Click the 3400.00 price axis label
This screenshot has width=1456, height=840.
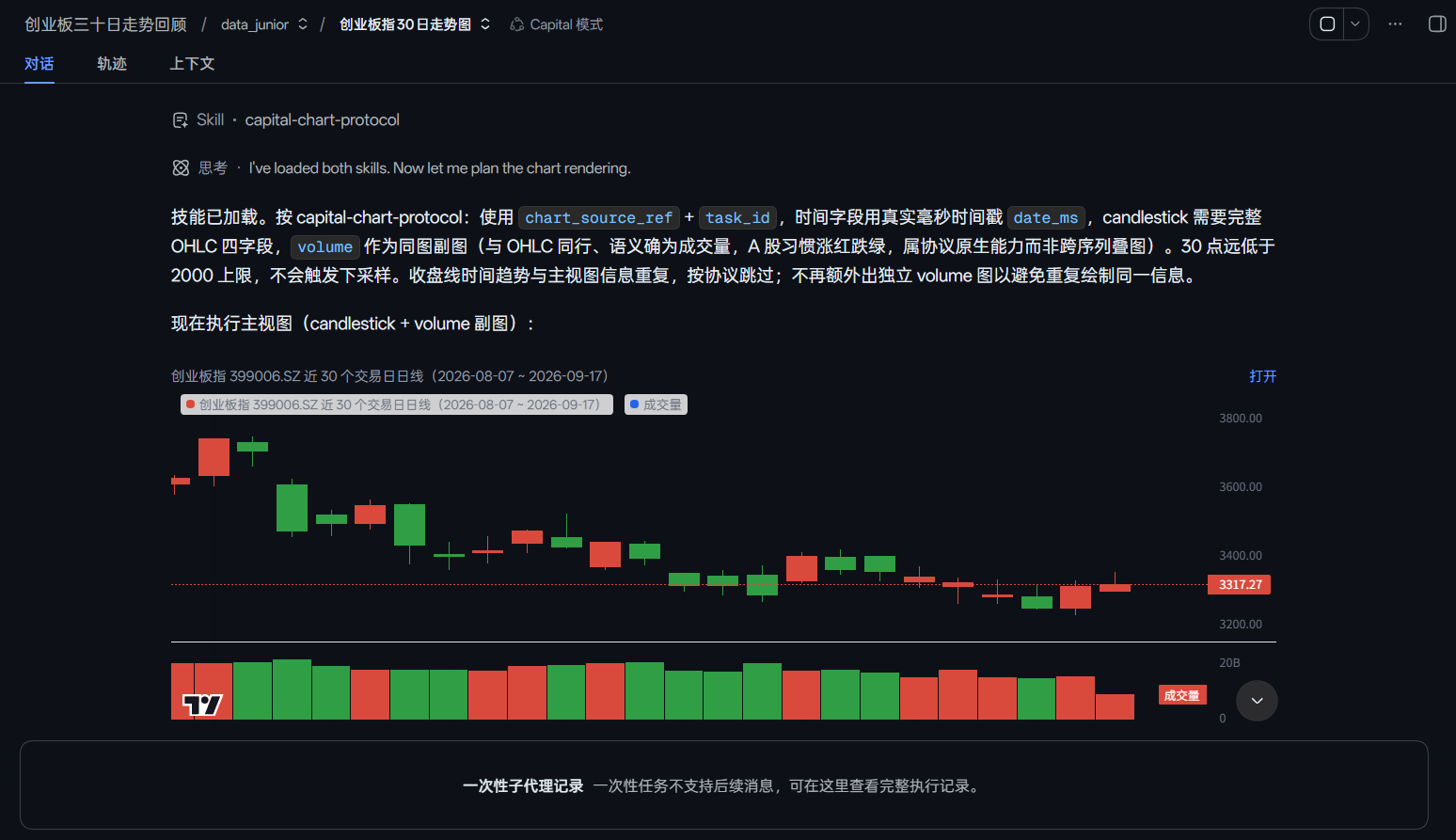point(1241,556)
